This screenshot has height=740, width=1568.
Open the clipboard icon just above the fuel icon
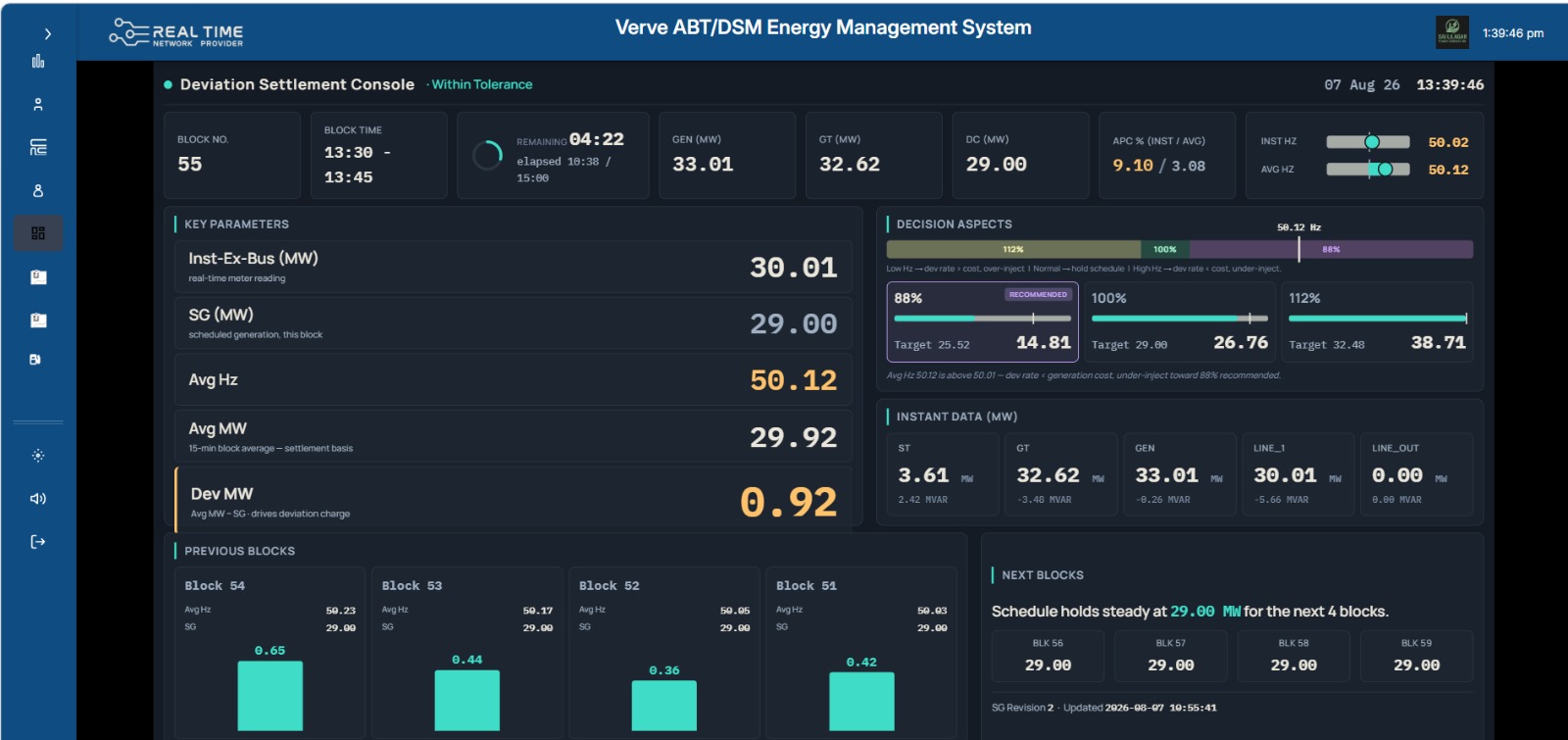click(x=38, y=320)
